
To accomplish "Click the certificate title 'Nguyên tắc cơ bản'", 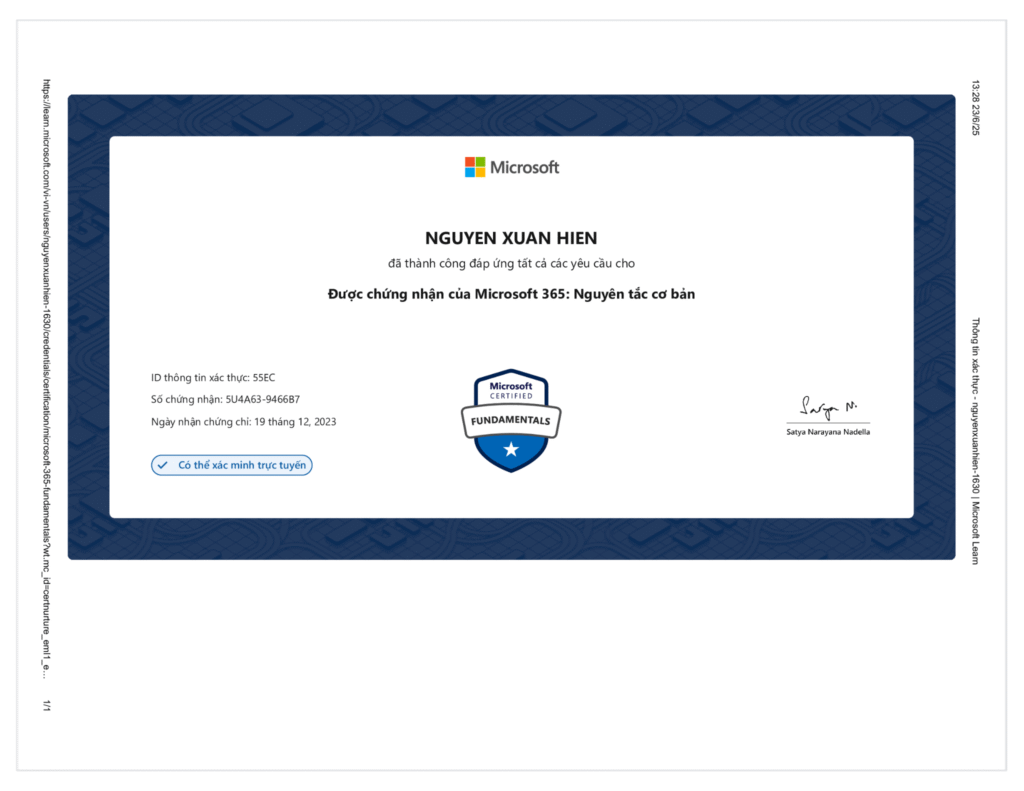I will tap(511, 294).
